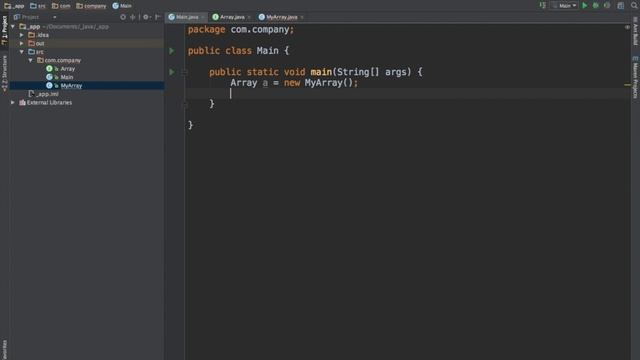Image resolution: width=640 pixels, height=360 pixels.
Task: Expand the .idea folder
Action: click(x=22, y=35)
